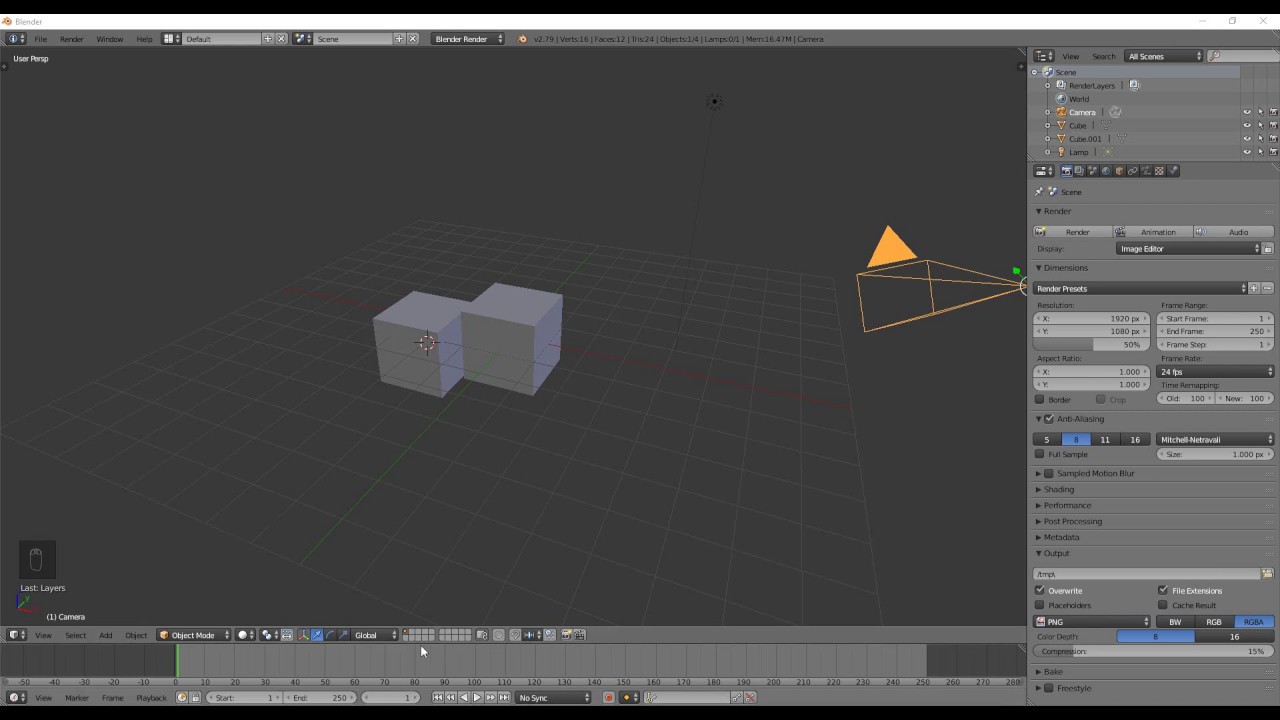Click the timeline record auto-keyframe button
Viewport: 1280px width, 720px height.
[x=608, y=698]
